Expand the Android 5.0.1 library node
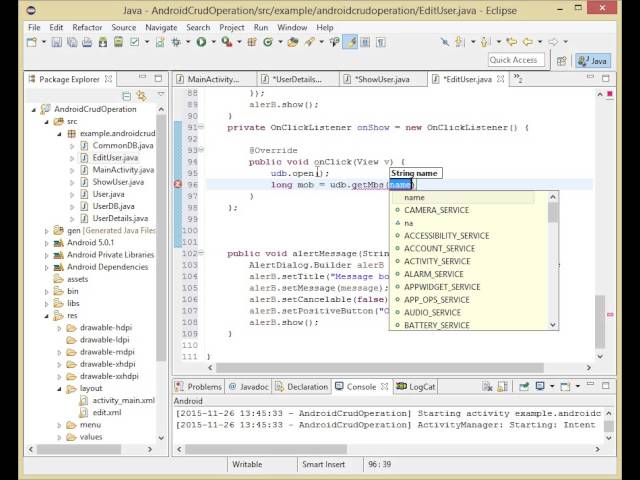 pos(47,243)
